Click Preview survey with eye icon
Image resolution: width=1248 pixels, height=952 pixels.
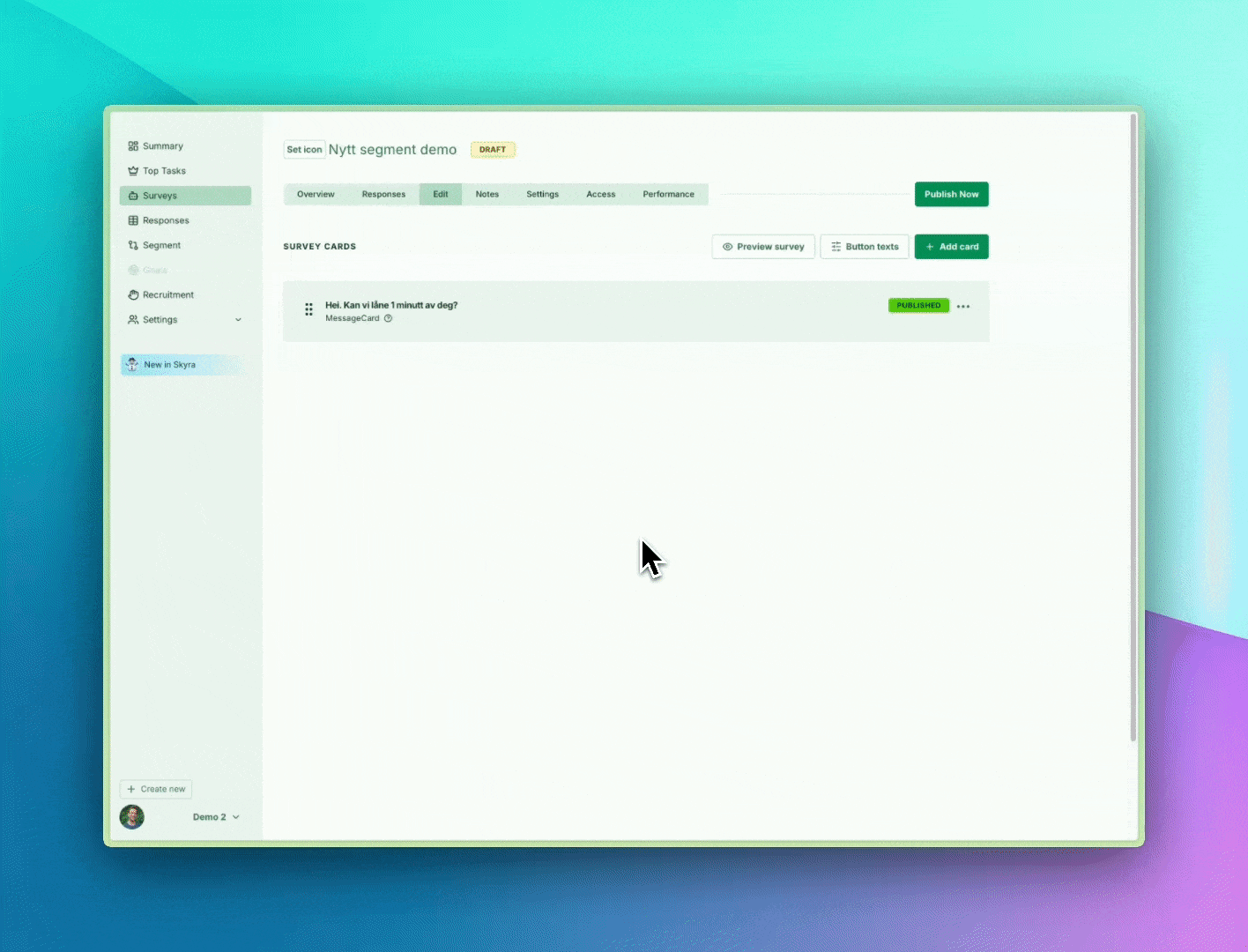[x=763, y=247]
